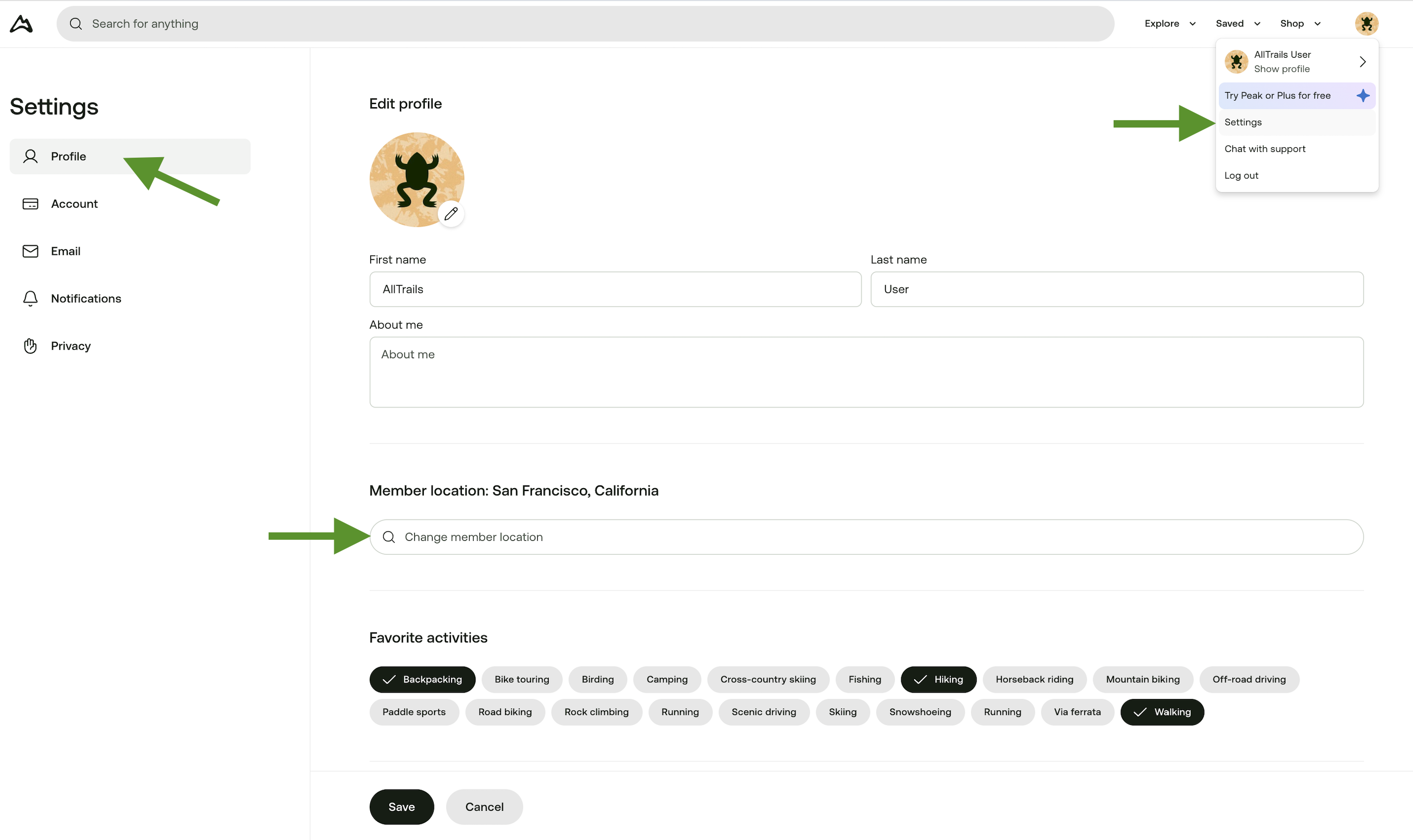Click the Settings page heading
1413x840 pixels.
[54, 106]
